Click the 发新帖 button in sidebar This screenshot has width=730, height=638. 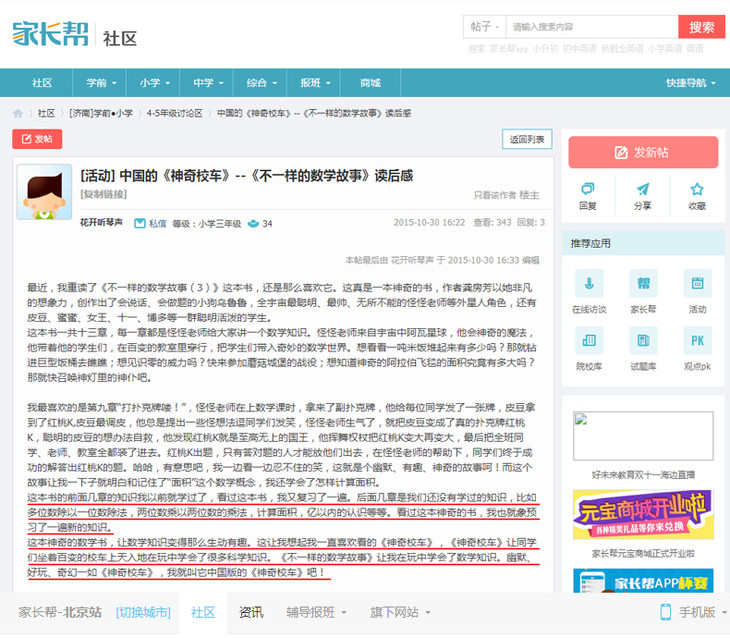pos(643,152)
